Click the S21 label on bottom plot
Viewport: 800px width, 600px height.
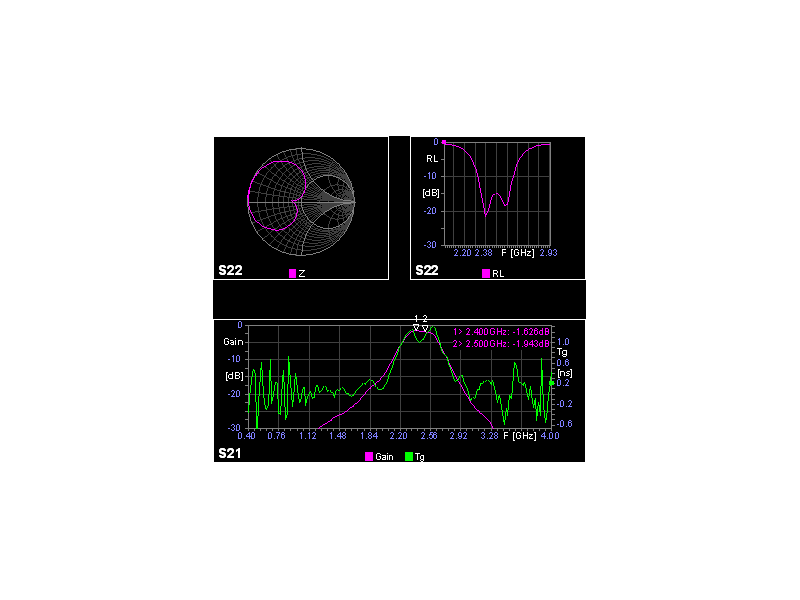tap(230, 454)
